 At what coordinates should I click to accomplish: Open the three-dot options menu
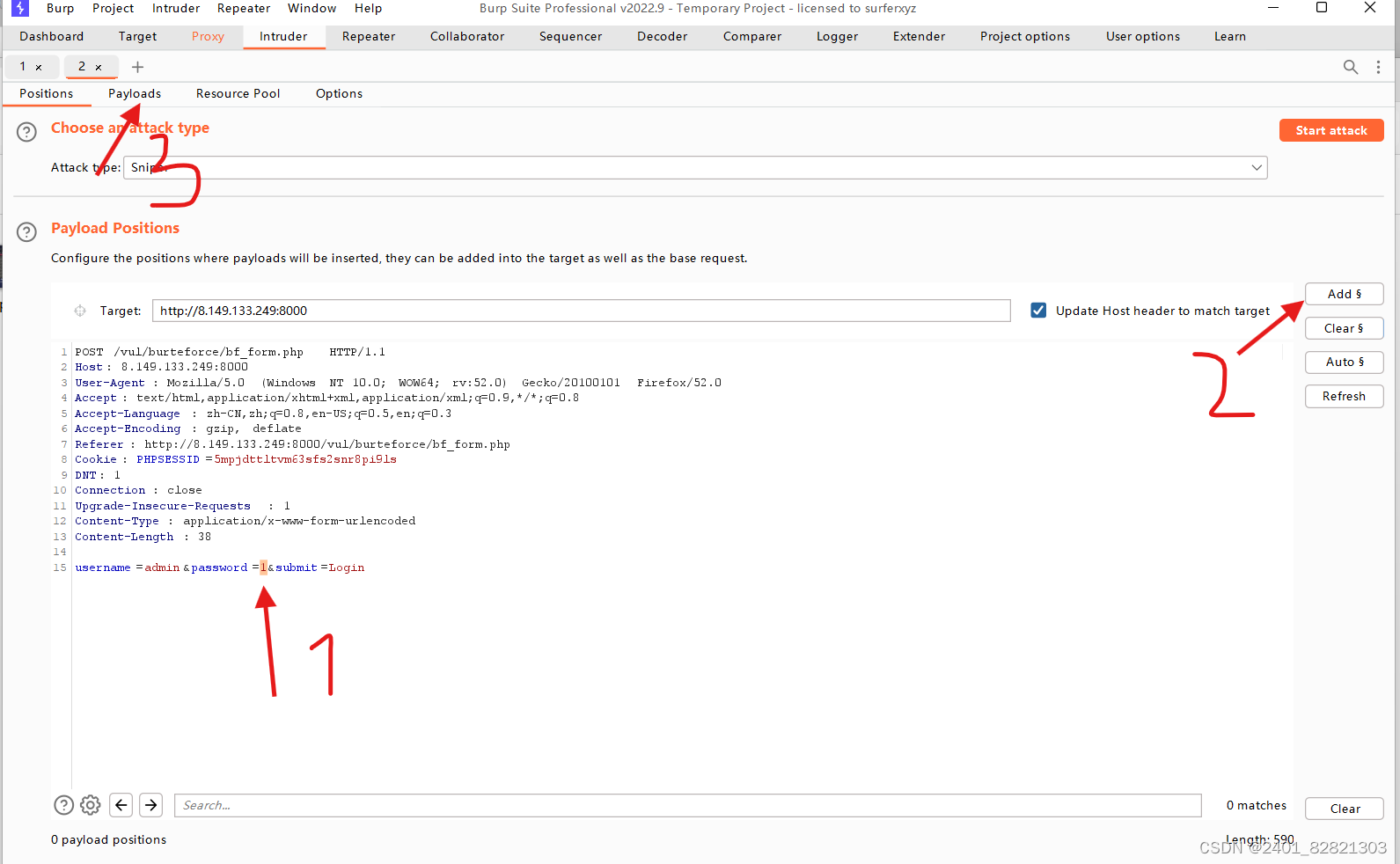click(x=1378, y=67)
